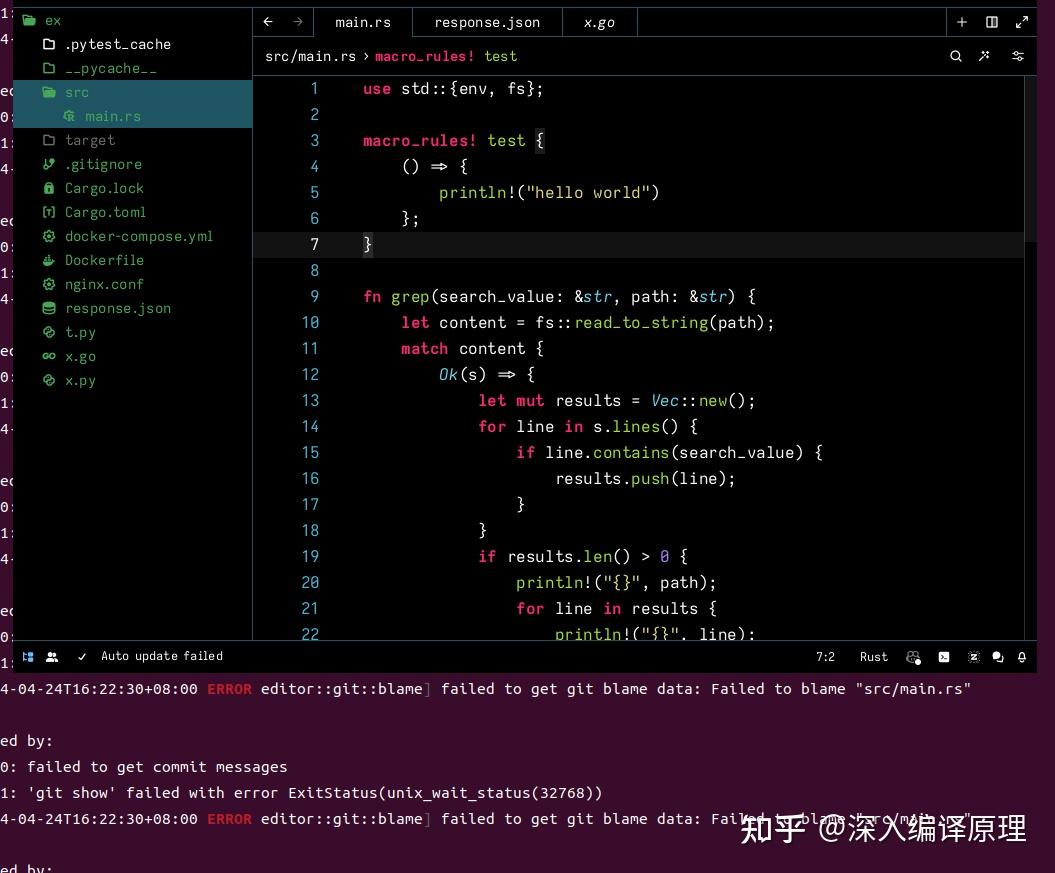This screenshot has width=1055, height=873.
Task: Open notifications with the bell icon
Action: (1021, 657)
